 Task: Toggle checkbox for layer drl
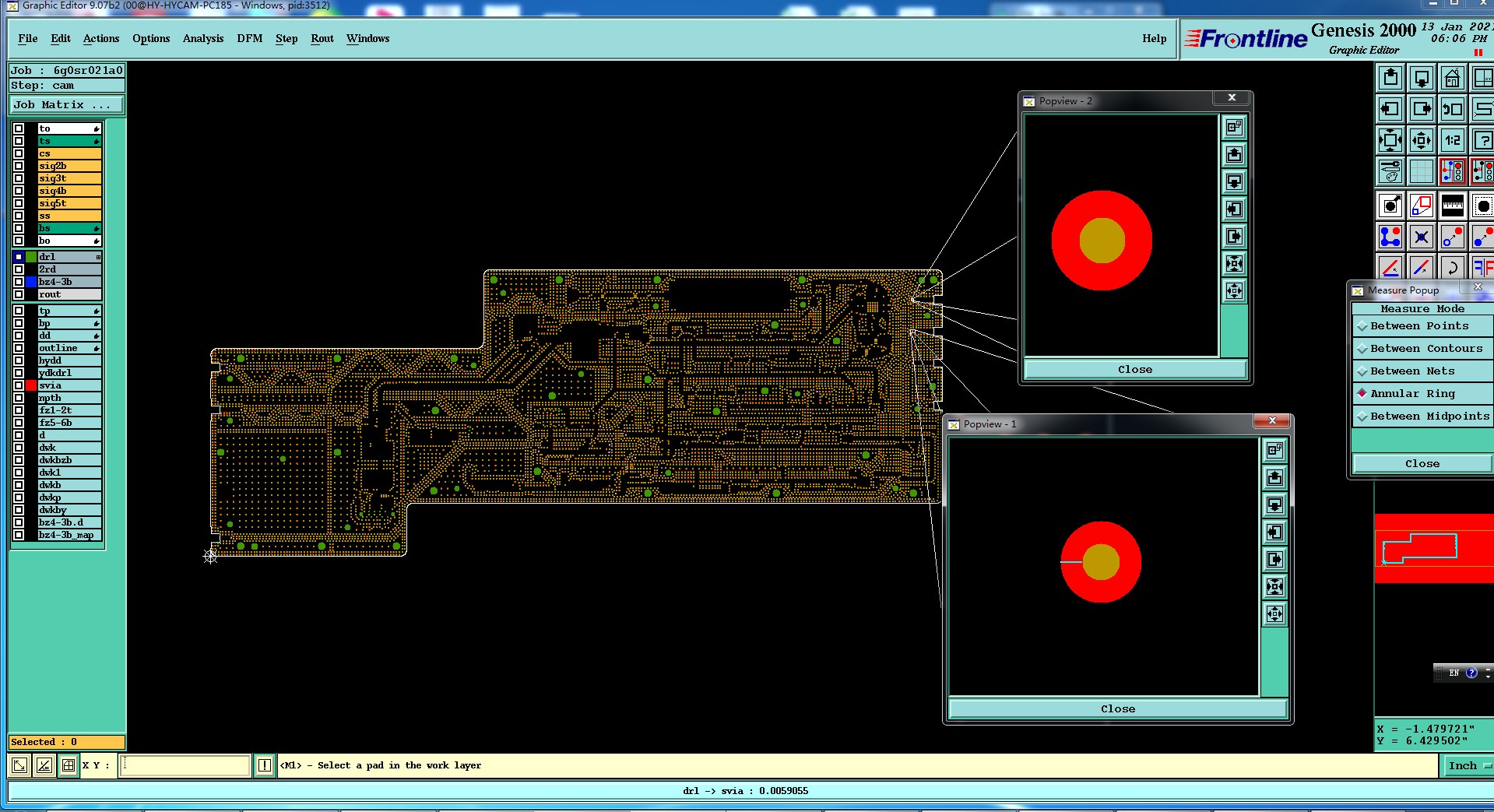coord(19,257)
